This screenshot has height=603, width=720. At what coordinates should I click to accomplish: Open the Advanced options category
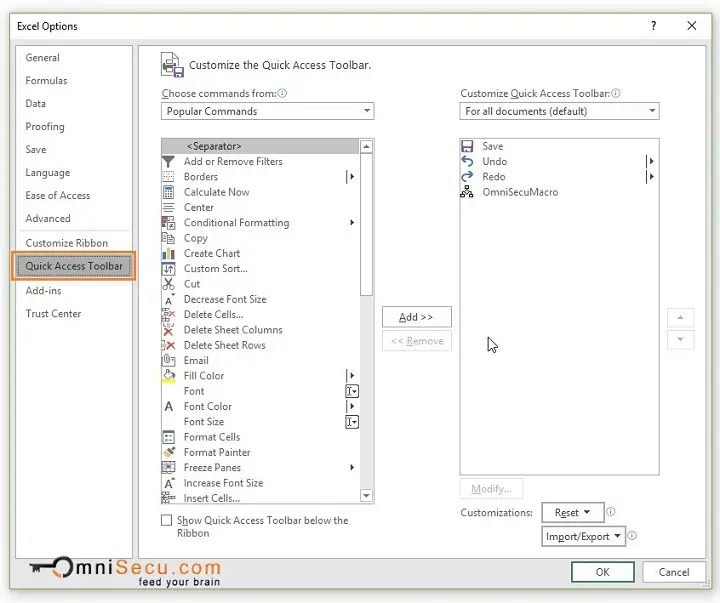coord(48,219)
